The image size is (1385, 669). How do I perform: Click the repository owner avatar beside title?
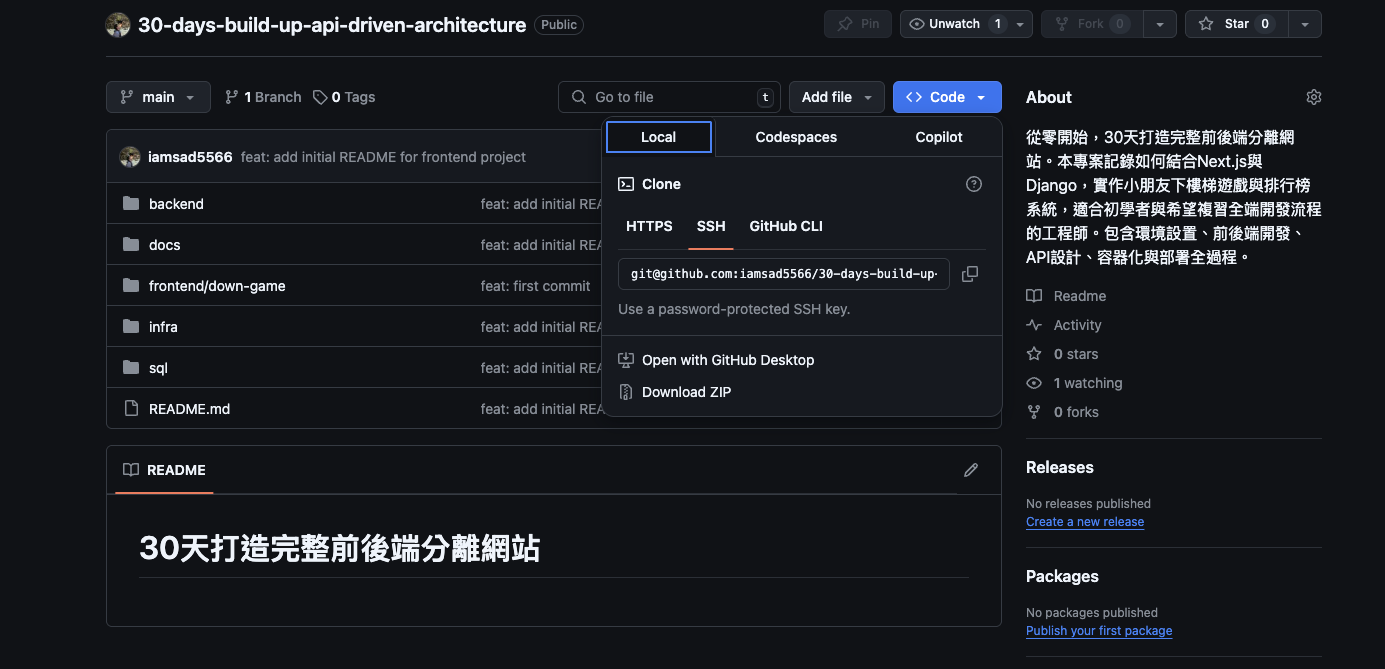coord(118,25)
